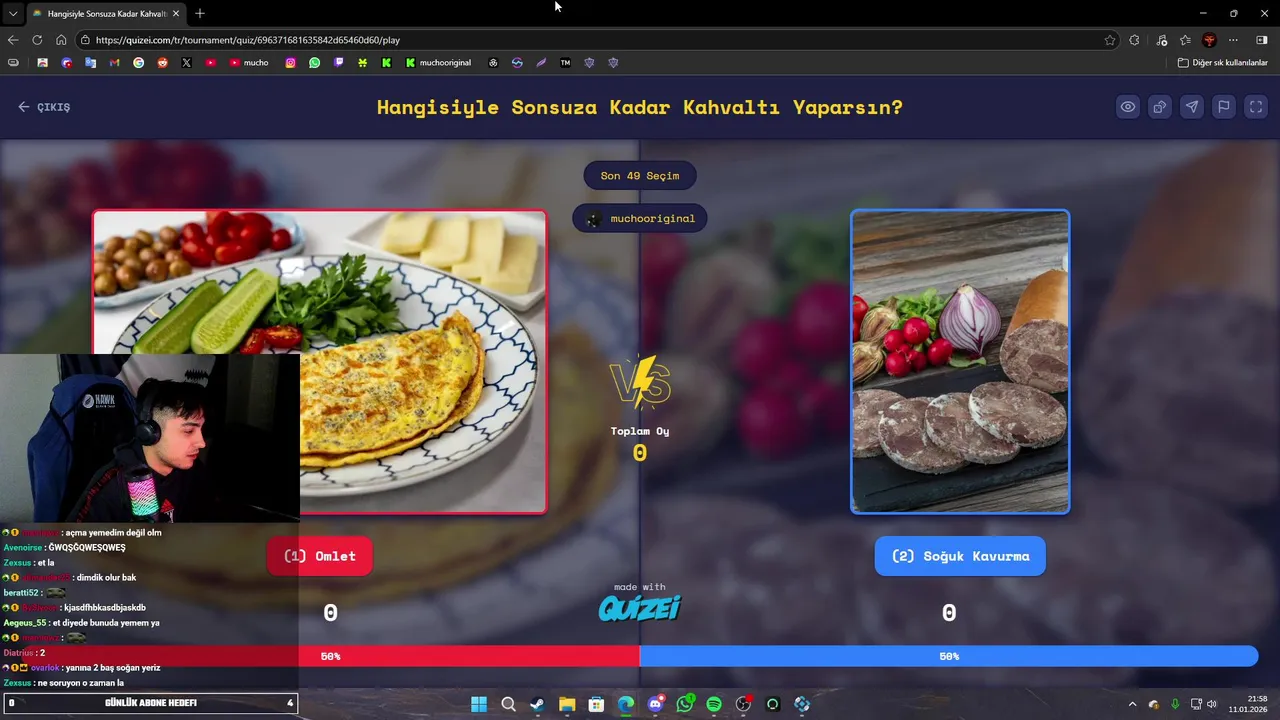Click the flag report icon
The height and width of the screenshot is (720, 1280).
point(1224,107)
